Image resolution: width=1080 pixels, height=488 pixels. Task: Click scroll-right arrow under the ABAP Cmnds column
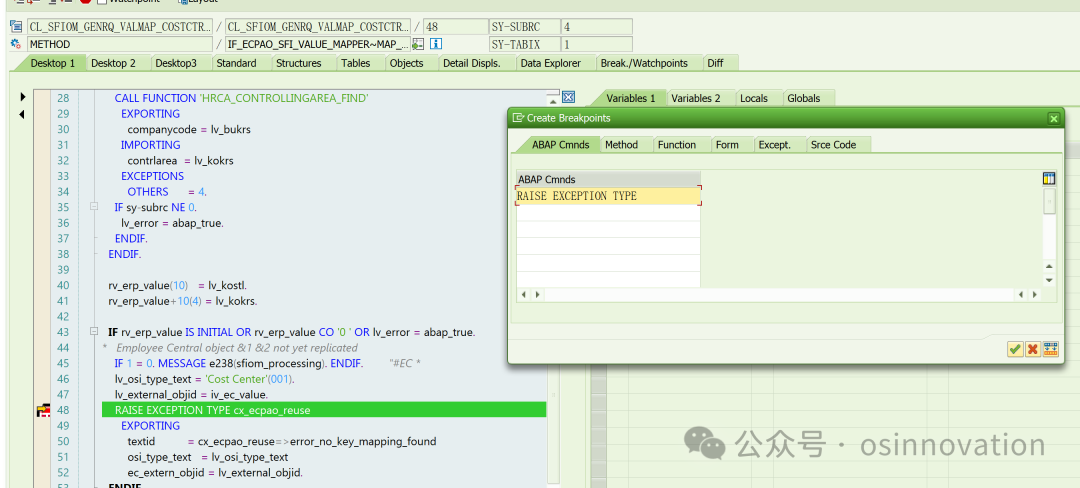point(537,295)
